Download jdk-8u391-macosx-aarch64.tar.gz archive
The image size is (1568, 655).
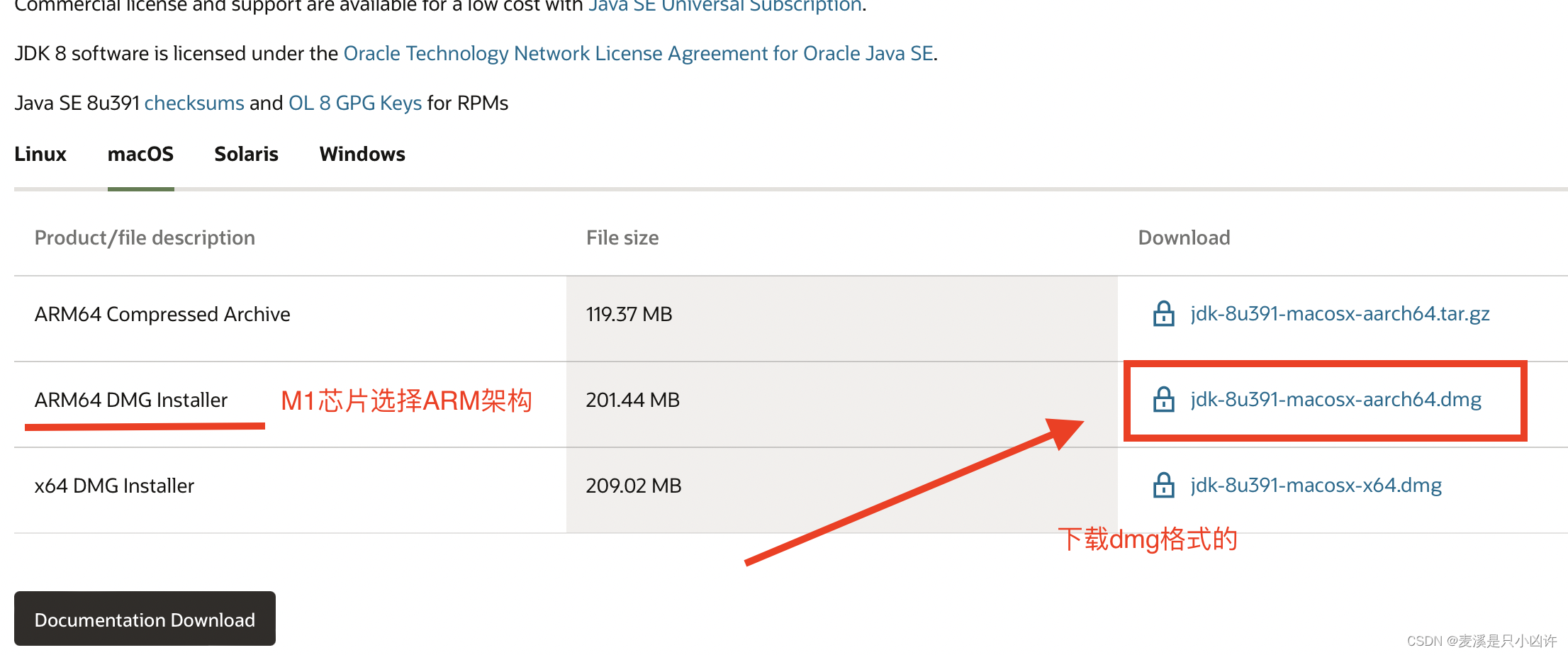tap(1338, 313)
